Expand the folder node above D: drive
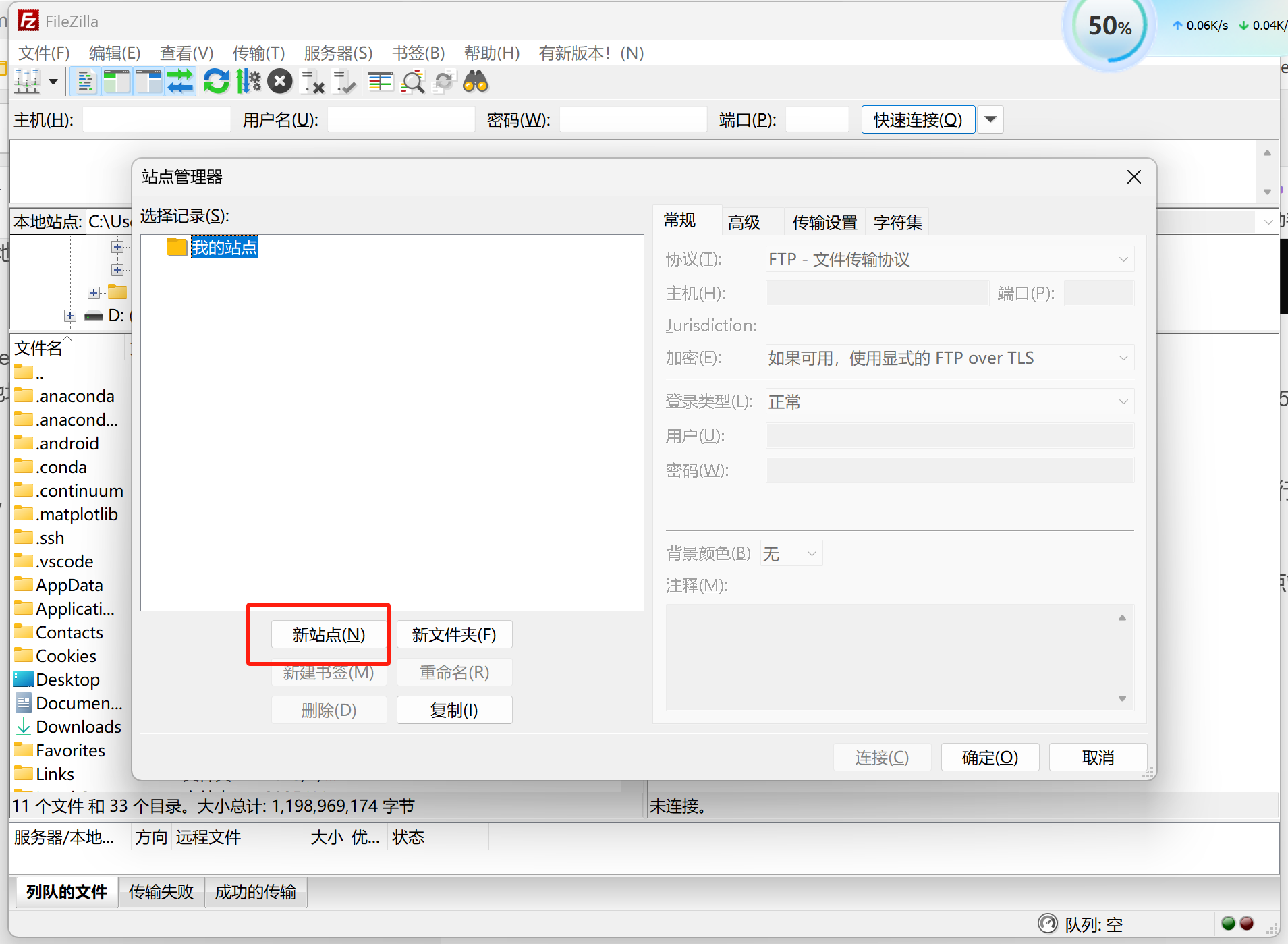The height and width of the screenshot is (944, 1288). (x=94, y=293)
